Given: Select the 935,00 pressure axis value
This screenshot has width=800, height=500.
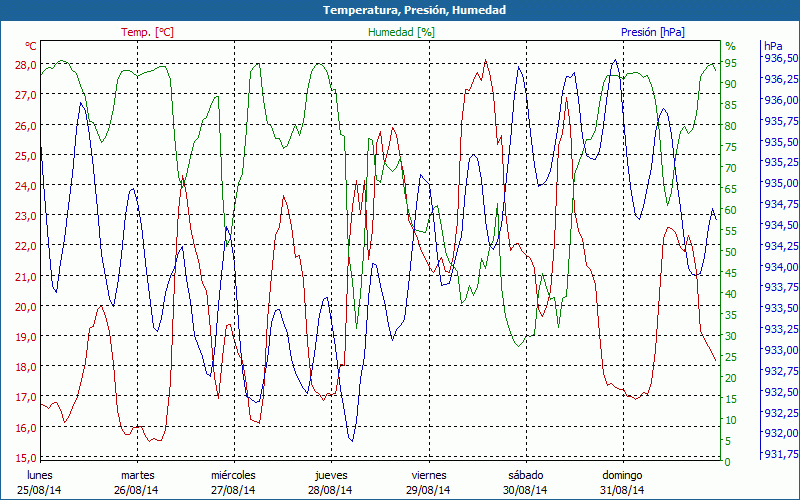Looking at the screenshot, I should pos(781,183).
